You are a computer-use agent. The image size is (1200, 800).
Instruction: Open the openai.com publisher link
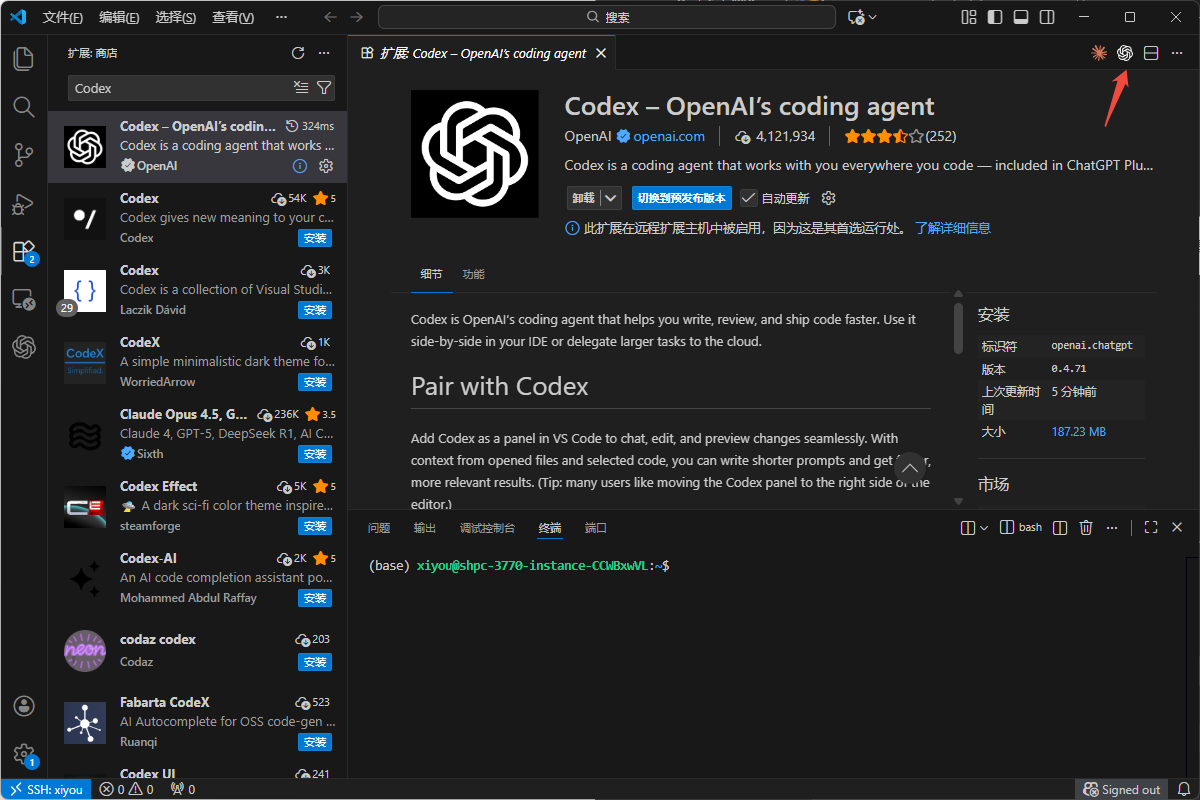(x=669, y=136)
